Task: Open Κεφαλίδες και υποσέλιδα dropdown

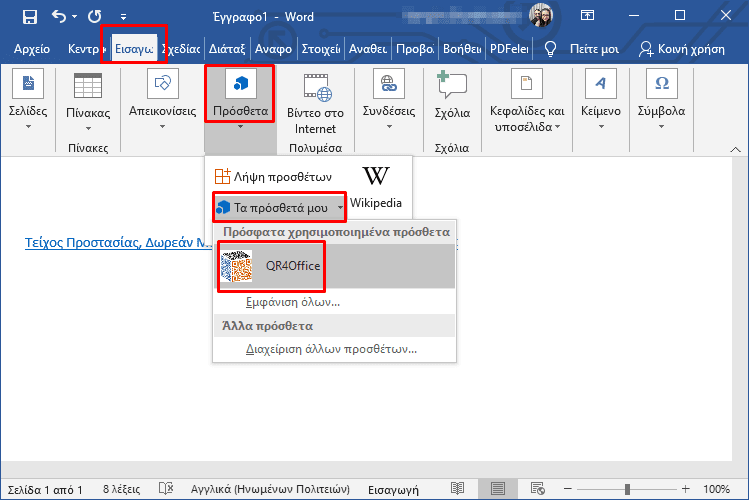Action: pos(527,100)
